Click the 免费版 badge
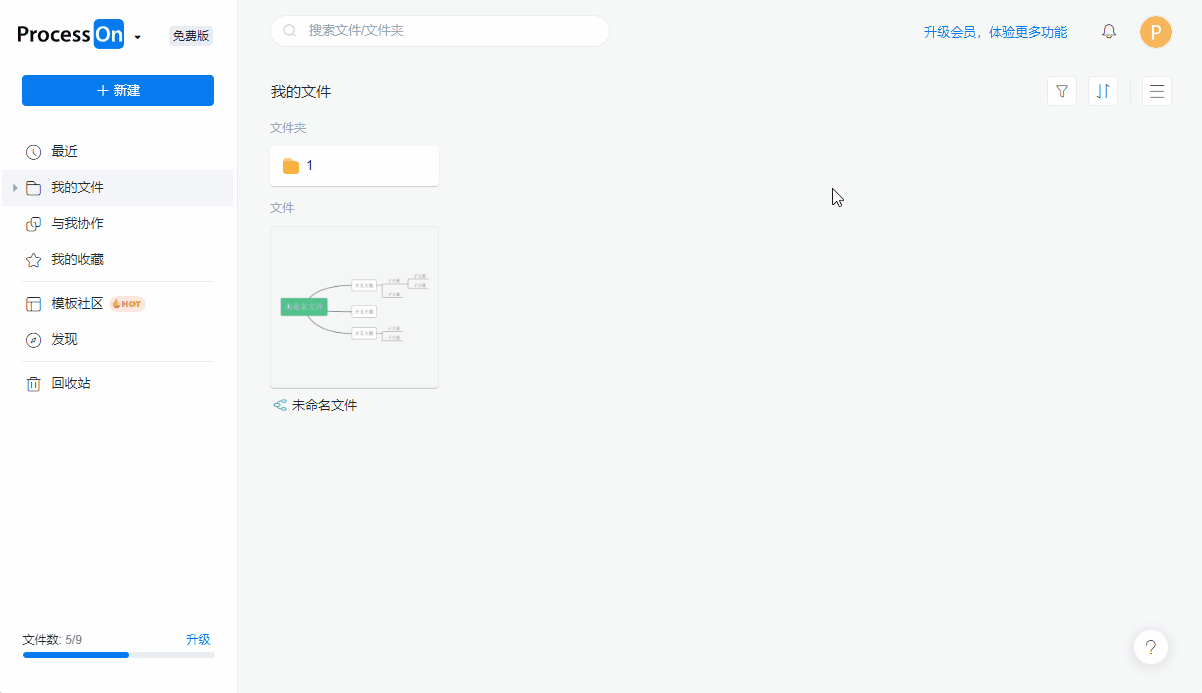Image resolution: width=1202 pixels, height=693 pixels. (x=191, y=36)
